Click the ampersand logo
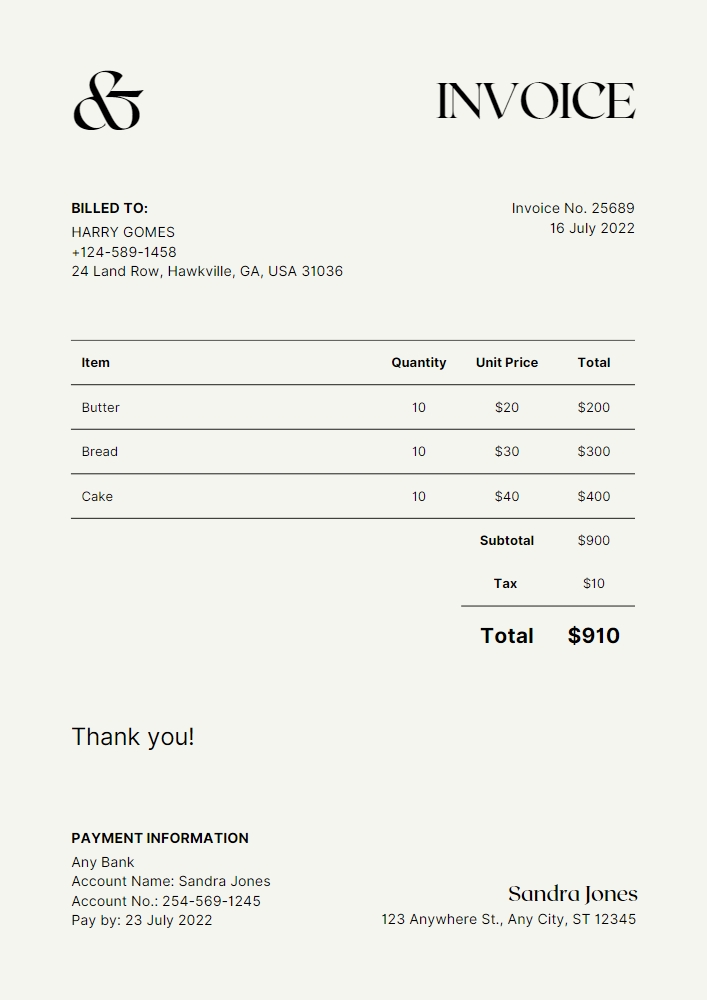The height and width of the screenshot is (1000, 707). (108, 101)
